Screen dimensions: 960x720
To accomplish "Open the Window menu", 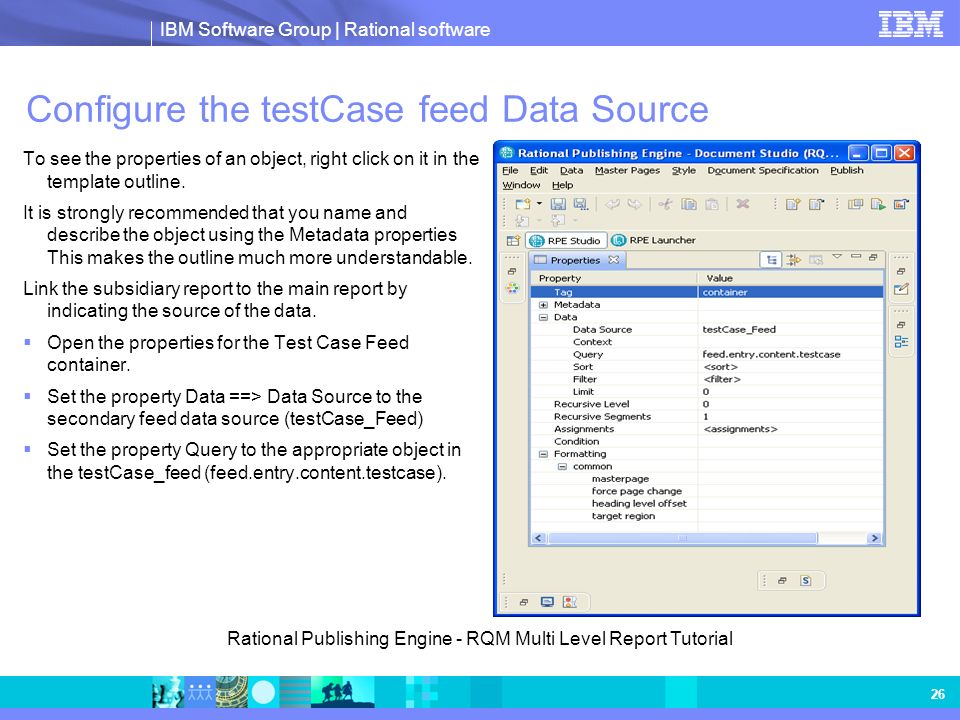I will click(521, 185).
